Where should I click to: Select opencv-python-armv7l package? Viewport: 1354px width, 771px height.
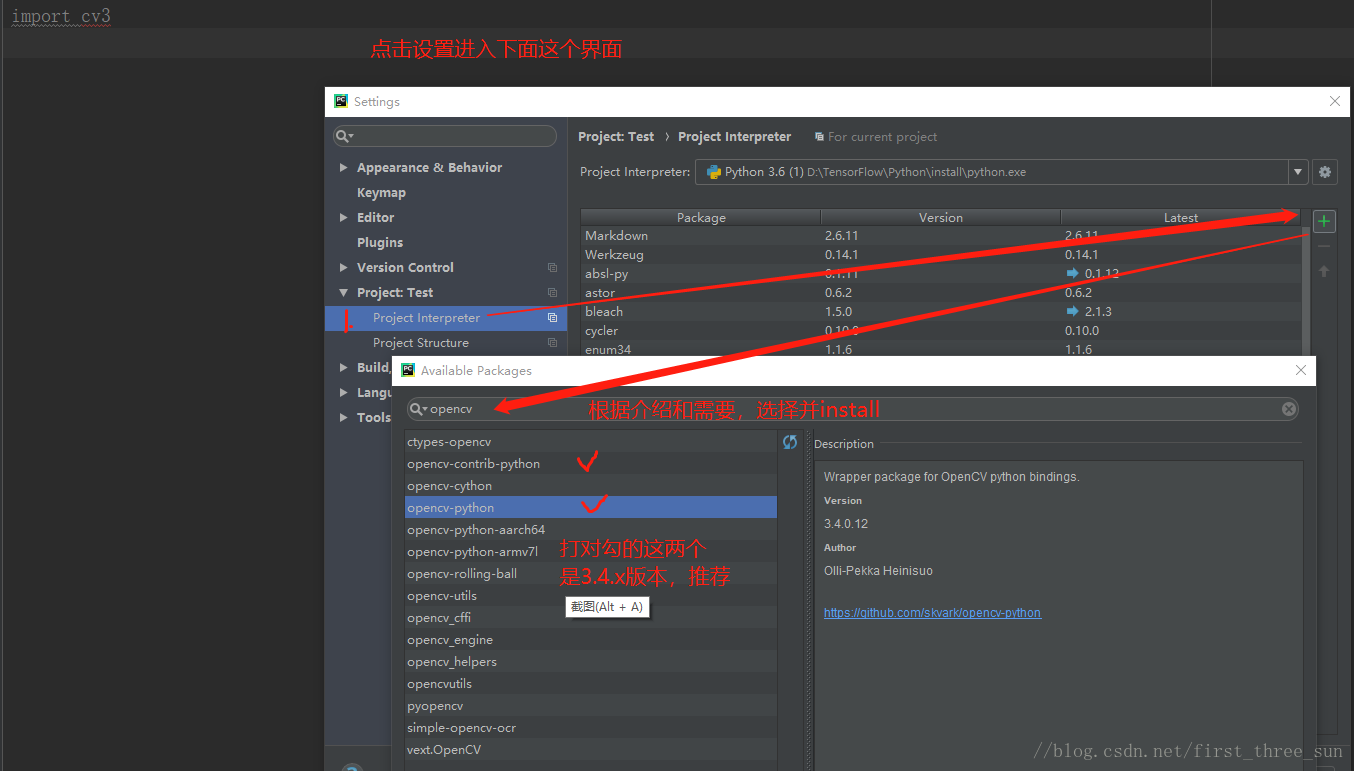pos(591,552)
